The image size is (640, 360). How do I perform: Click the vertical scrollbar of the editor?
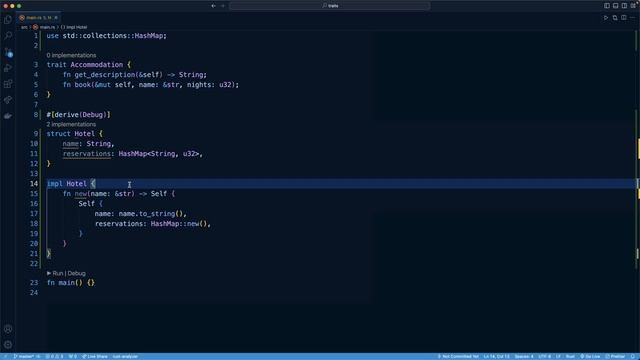pyautogui.click(x=638, y=192)
